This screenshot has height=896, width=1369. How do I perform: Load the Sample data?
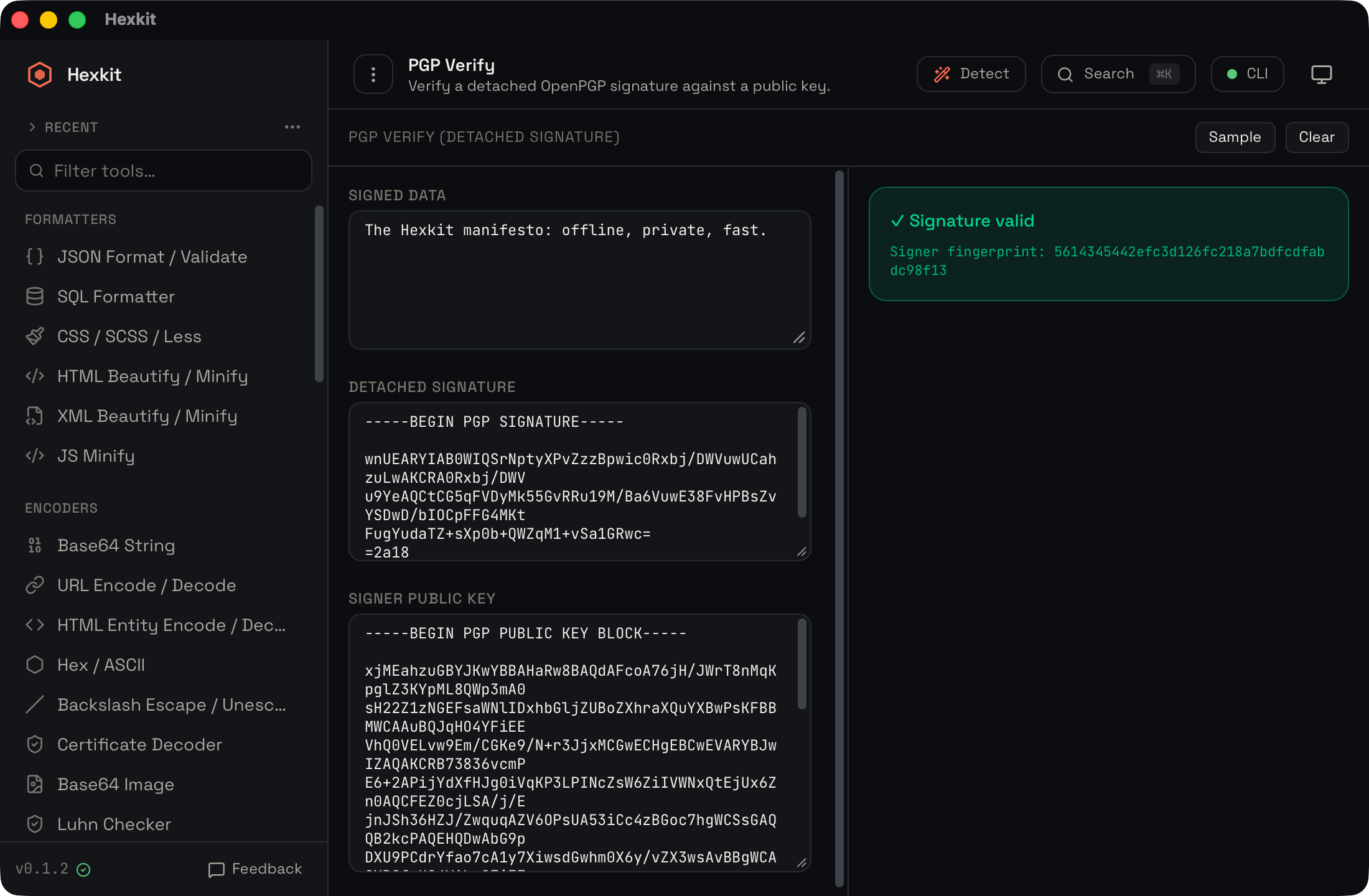(1235, 137)
